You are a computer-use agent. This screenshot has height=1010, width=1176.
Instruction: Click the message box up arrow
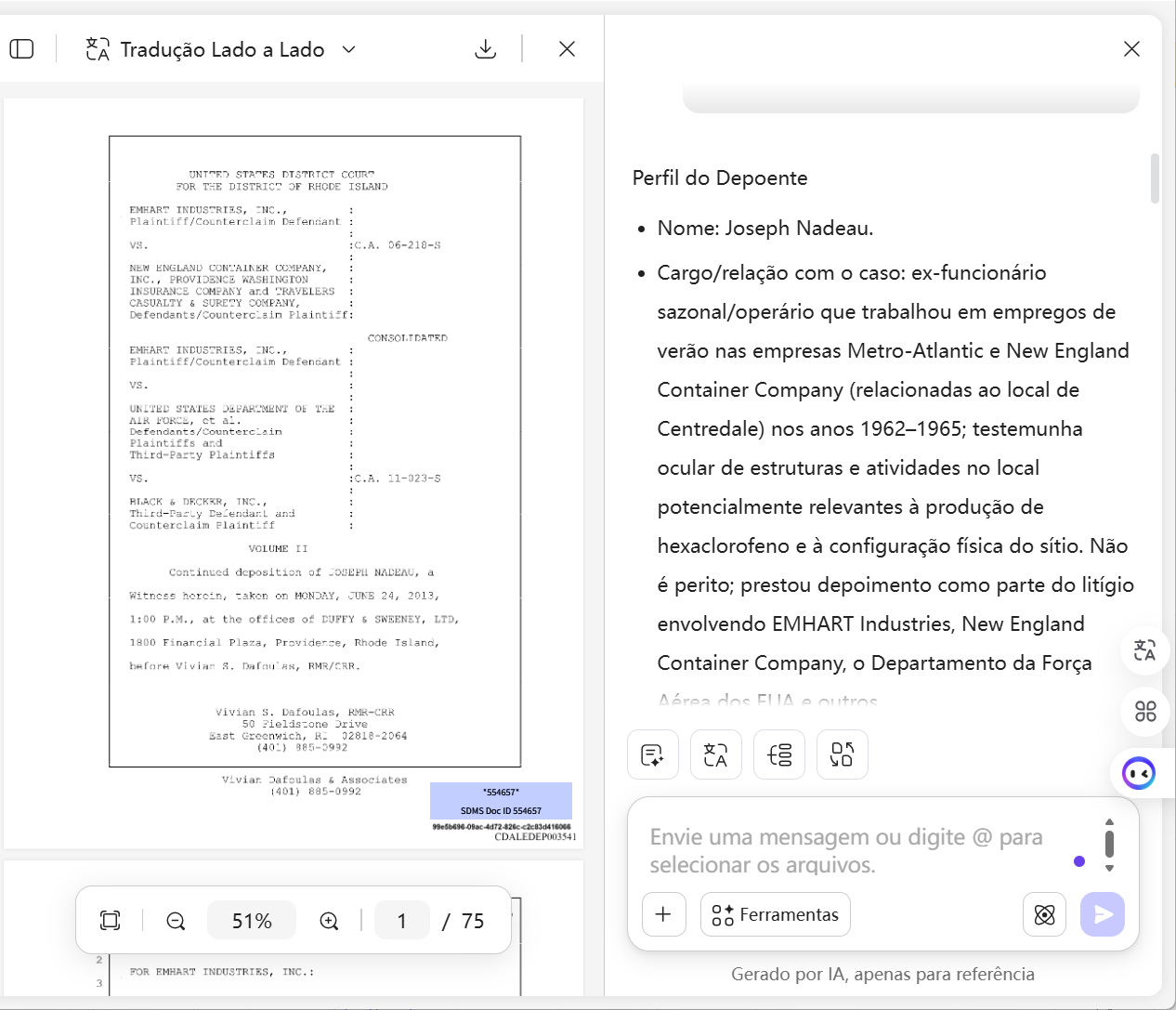1109,822
